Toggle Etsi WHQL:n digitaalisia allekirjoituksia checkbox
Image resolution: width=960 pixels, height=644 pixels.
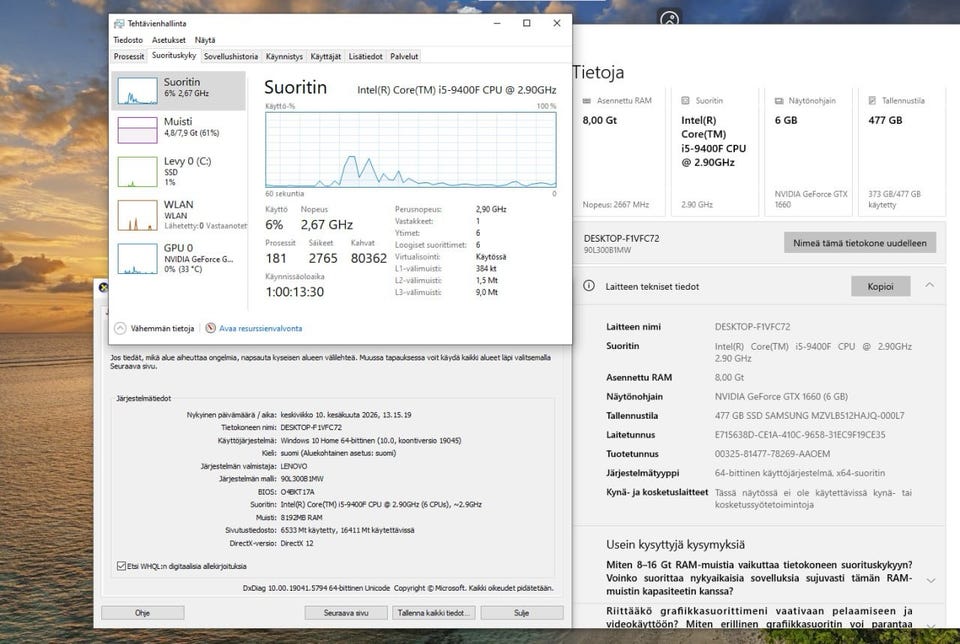(121, 566)
